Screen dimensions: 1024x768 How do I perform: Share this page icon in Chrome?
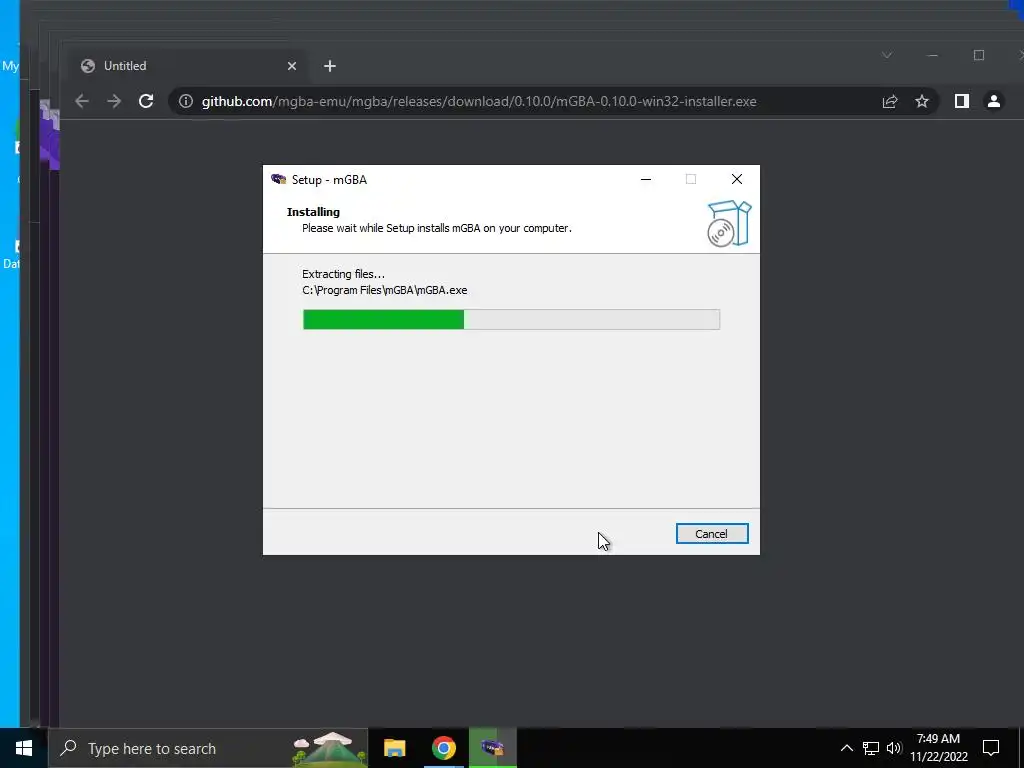(889, 101)
